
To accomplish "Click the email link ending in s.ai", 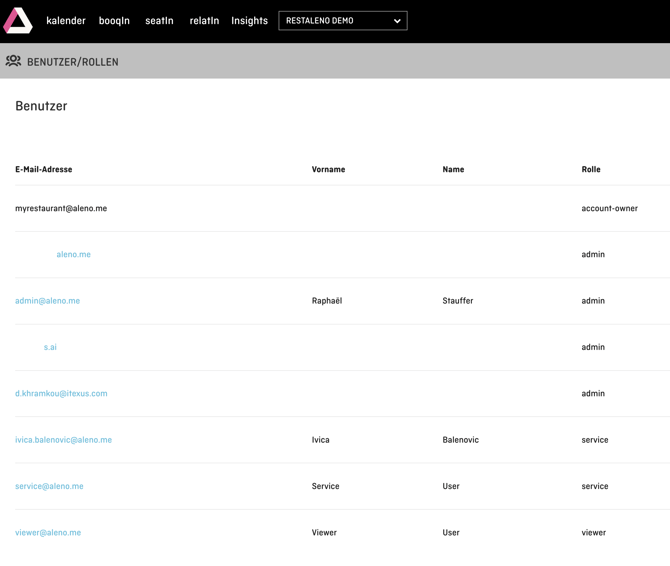I will pyautogui.click(x=50, y=348).
